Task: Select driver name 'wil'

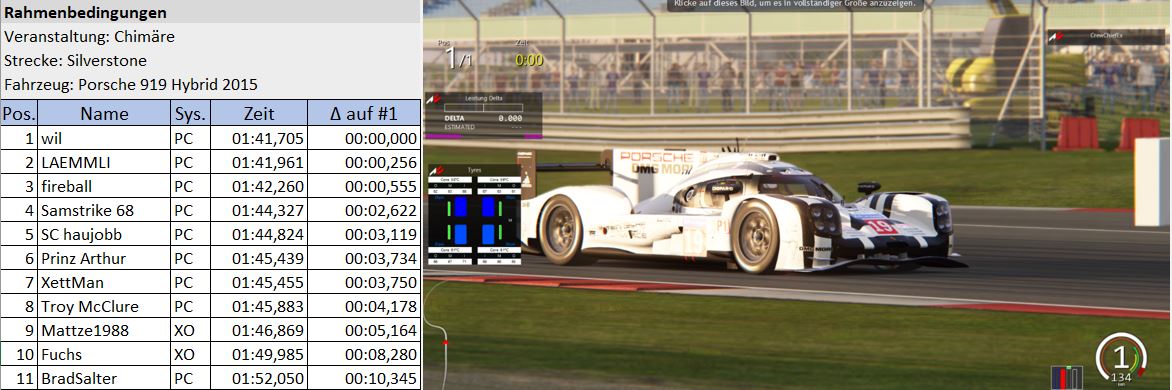Action: pyautogui.click(x=52, y=138)
